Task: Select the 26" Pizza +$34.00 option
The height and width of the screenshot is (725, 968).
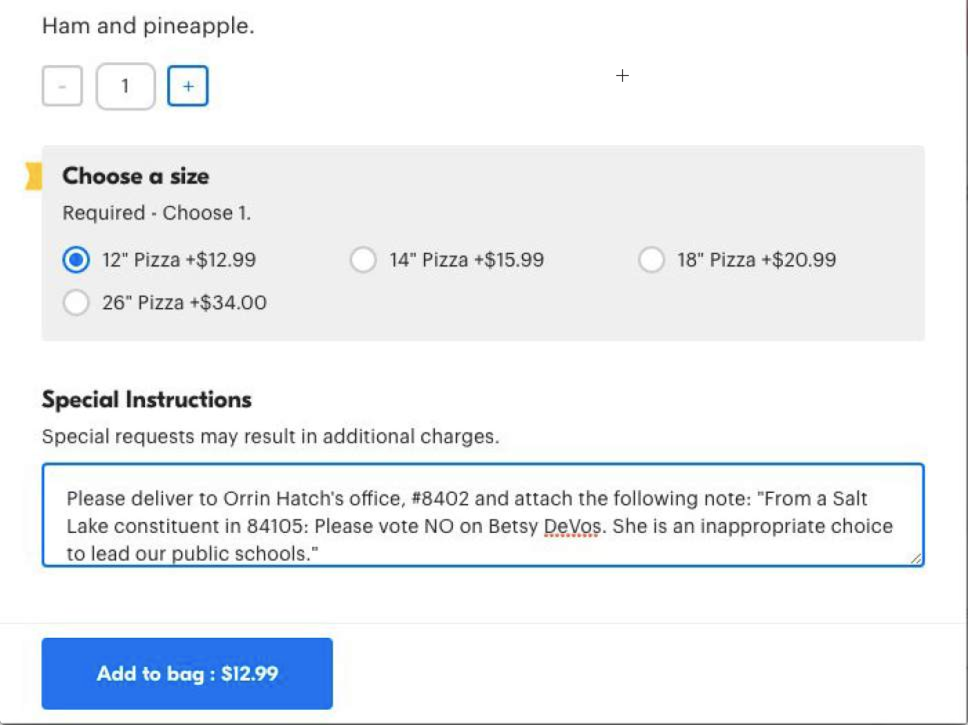Action: point(76,302)
